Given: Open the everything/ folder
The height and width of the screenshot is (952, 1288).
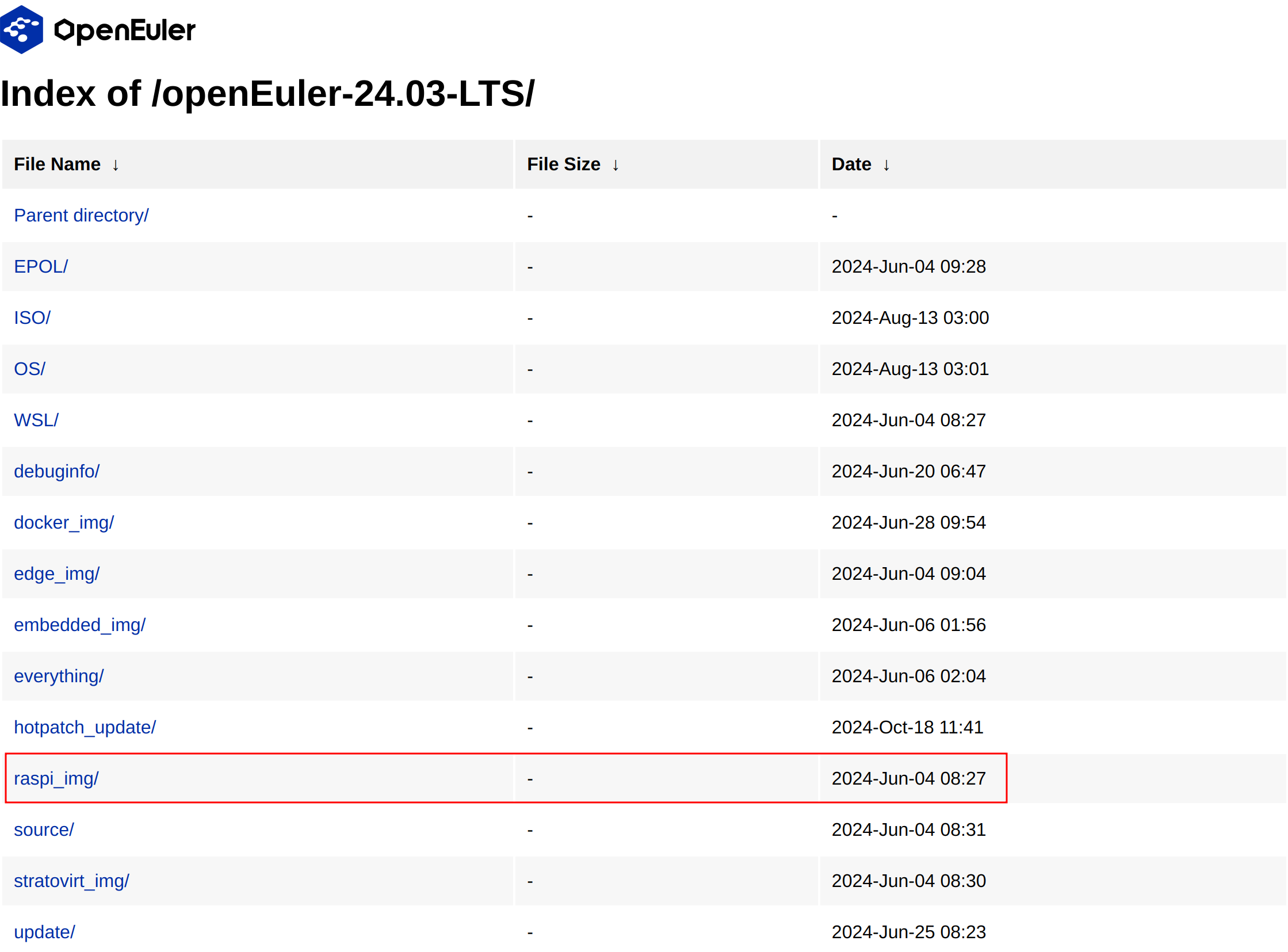Looking at the screenshot, I should coord(59,676).
